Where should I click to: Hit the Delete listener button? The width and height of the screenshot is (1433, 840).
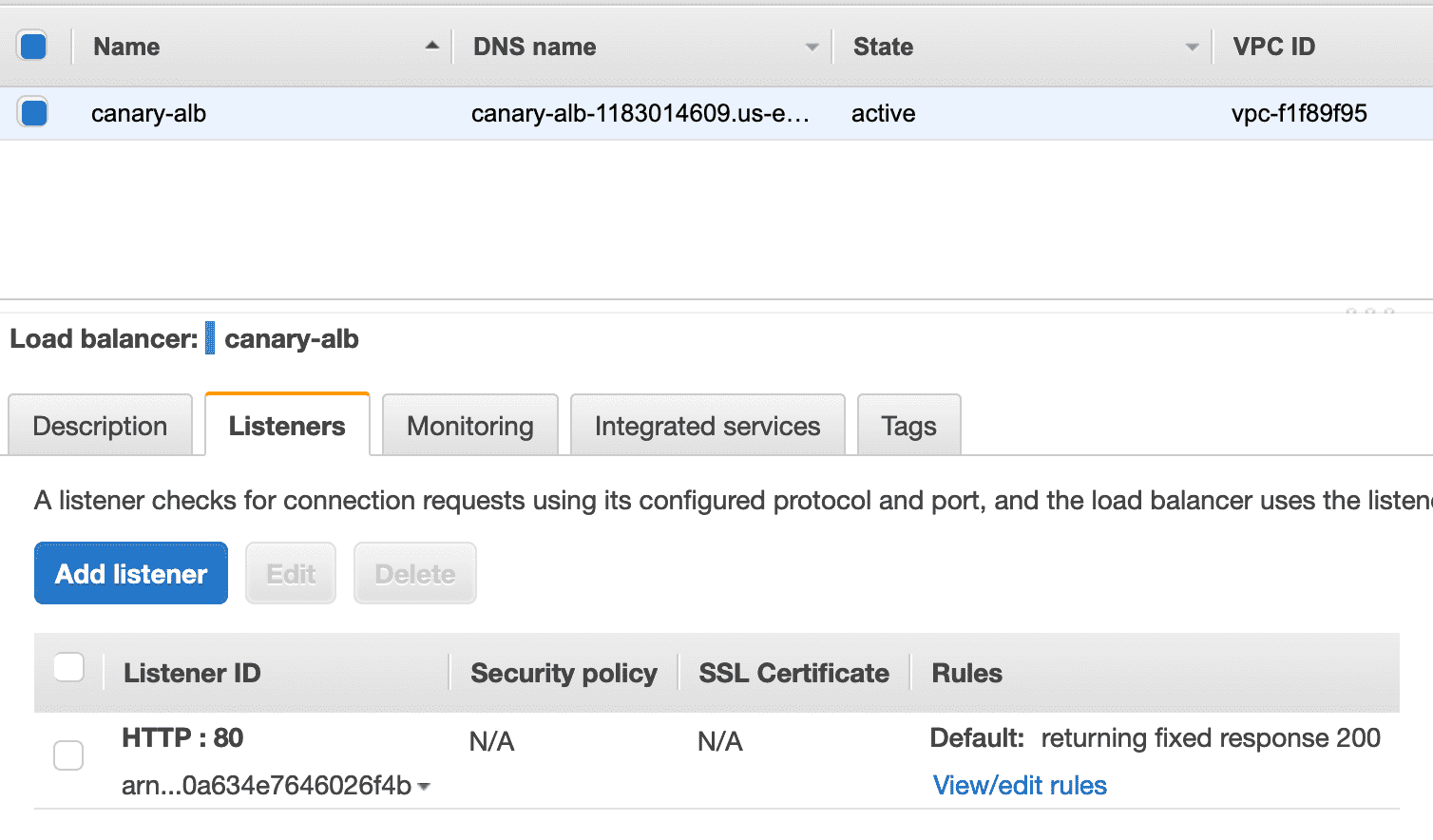(414, 574)
